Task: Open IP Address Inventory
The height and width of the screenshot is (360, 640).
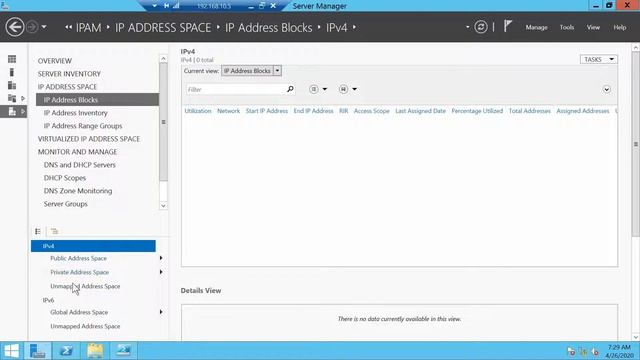Action: 76,113
